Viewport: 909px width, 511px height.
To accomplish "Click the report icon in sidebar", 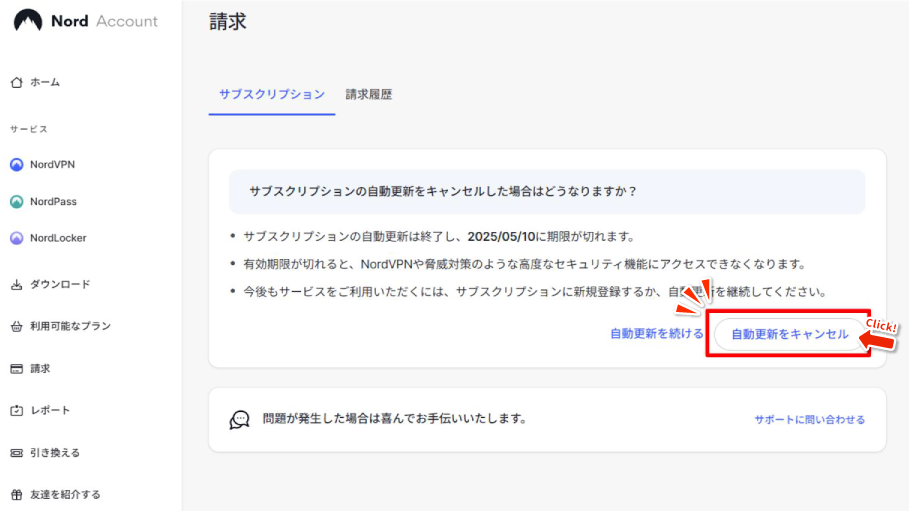I will pyautogui.click(x=16, y=411).
